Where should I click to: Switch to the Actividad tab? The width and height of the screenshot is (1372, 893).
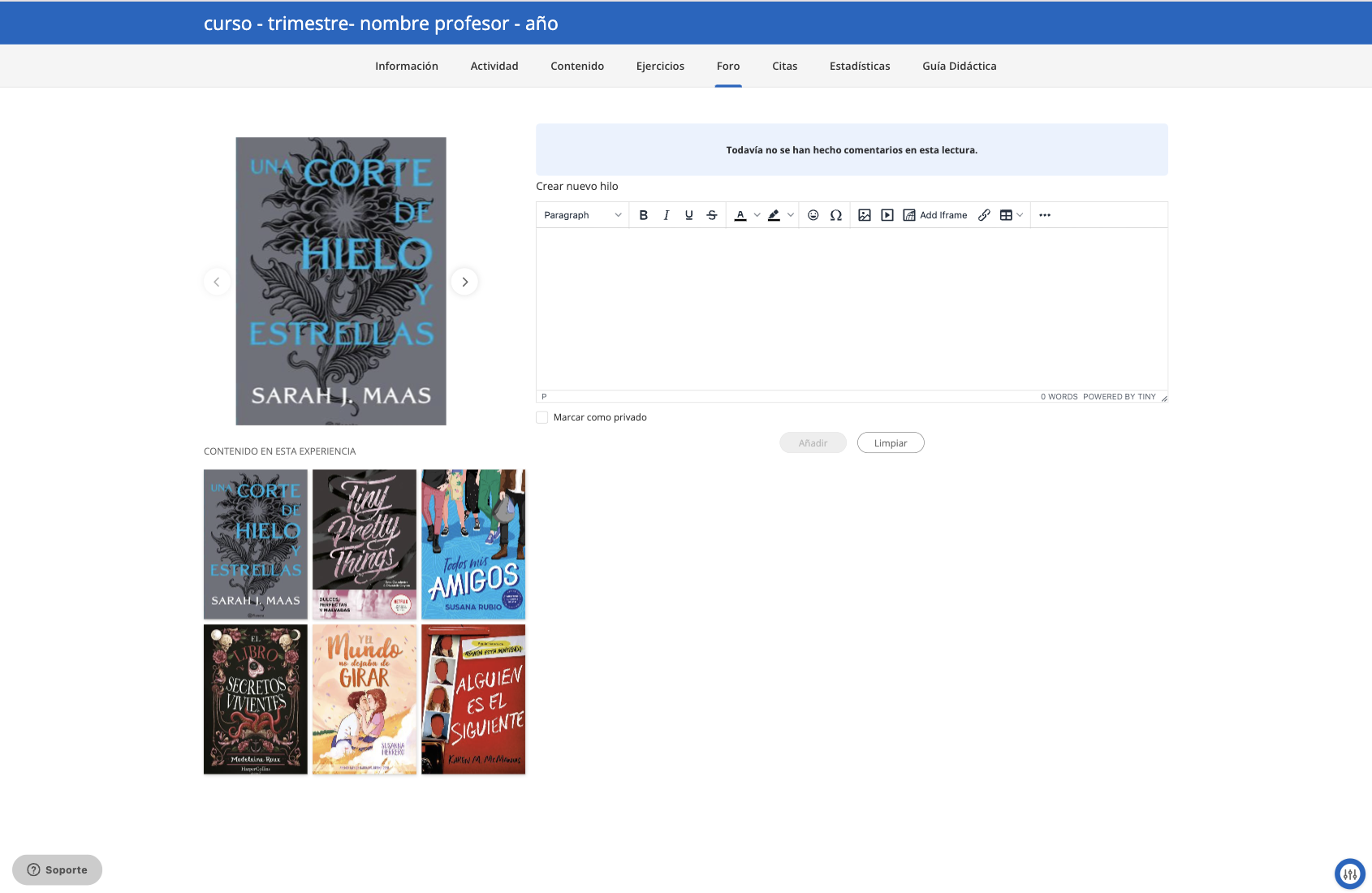click(494, 66)
